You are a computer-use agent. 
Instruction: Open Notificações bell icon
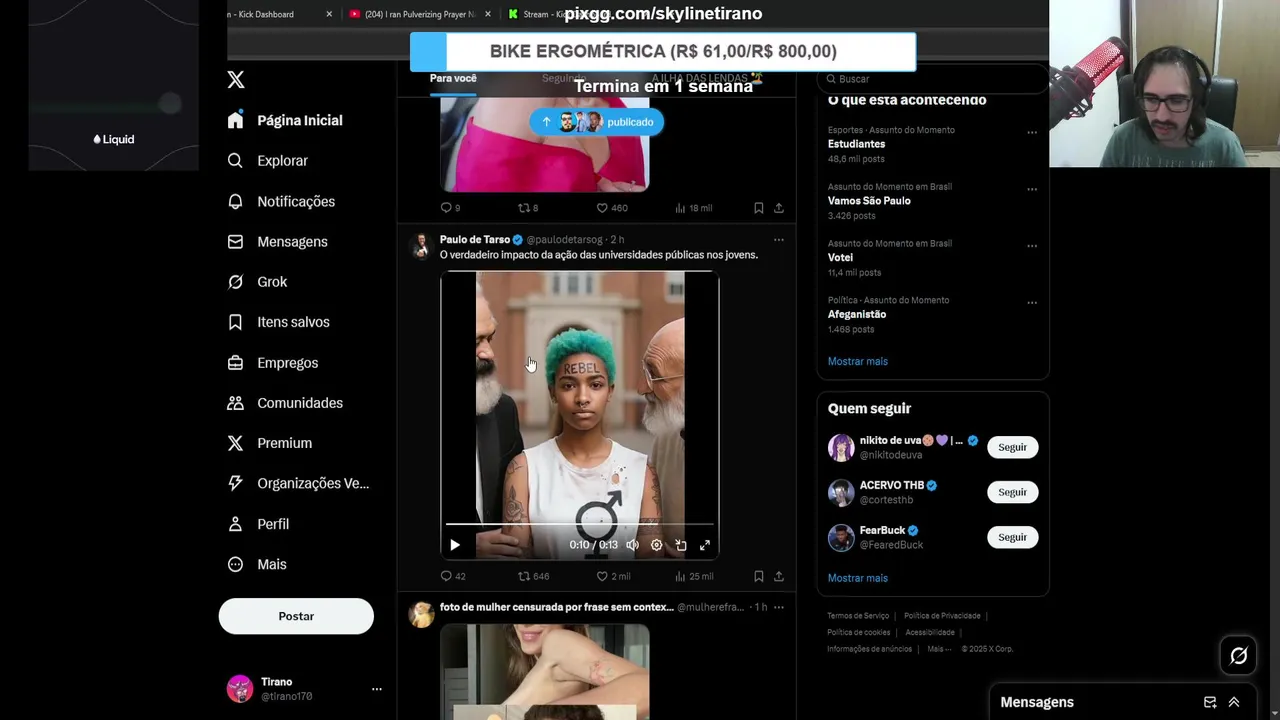click(x=235, y=201)
